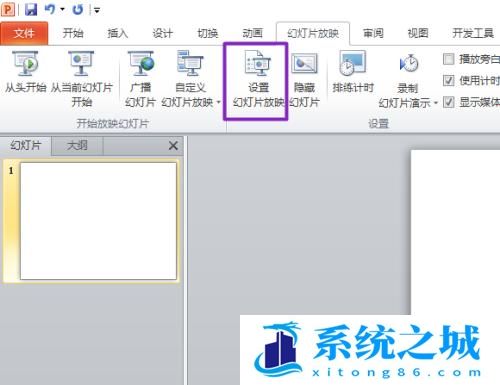Select slide 1 thumbnail
This screenshot has height=385, width=500.
tap(98, 221)
